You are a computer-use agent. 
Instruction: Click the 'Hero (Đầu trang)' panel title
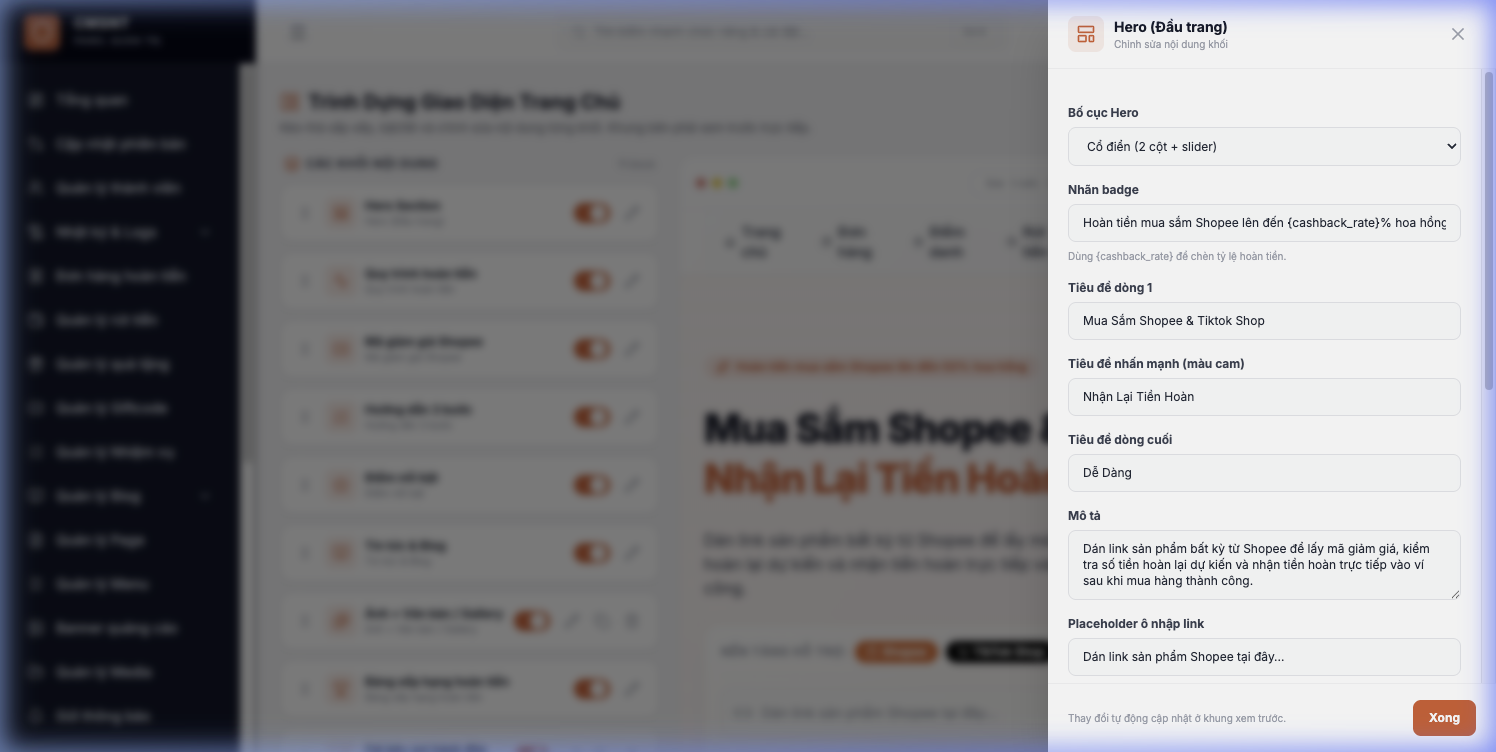(x=1171, y=27)
